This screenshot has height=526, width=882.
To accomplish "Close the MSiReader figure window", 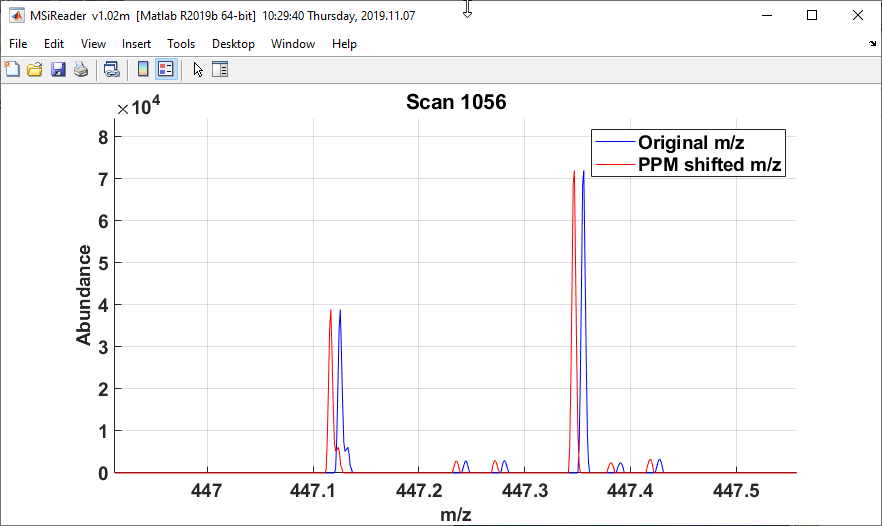I will [857, 15].
